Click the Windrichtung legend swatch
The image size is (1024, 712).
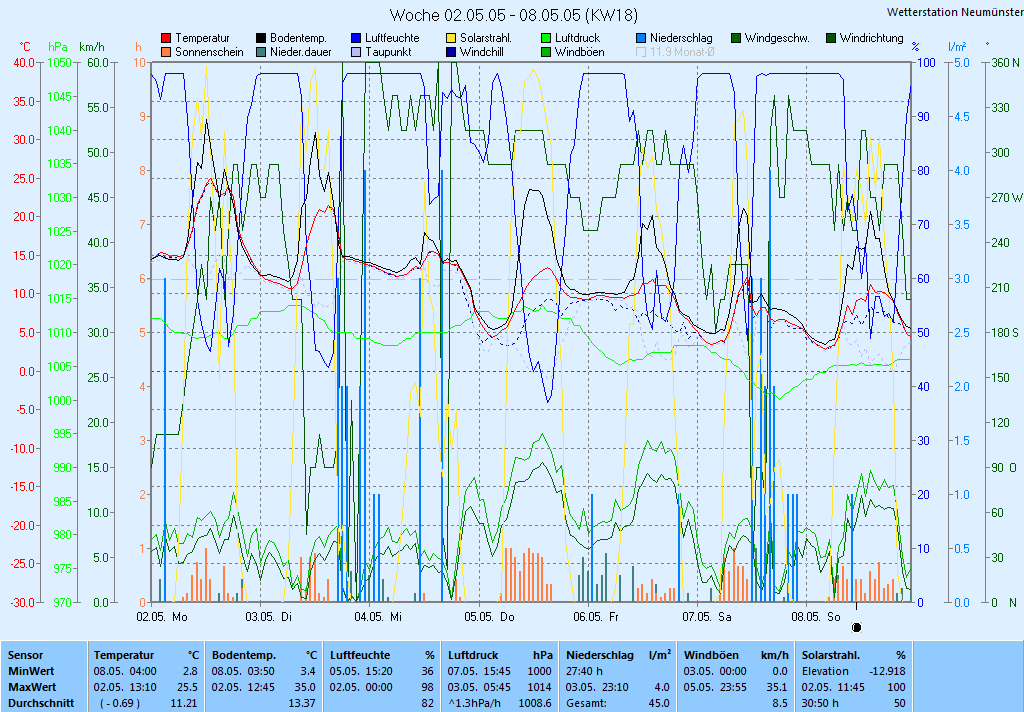pyautogui.click(x=831, y=39)
